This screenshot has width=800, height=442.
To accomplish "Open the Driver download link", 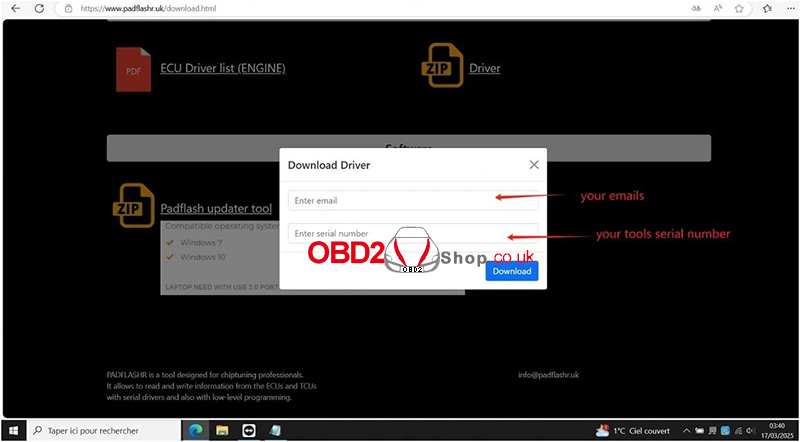I will click(484, 69).
